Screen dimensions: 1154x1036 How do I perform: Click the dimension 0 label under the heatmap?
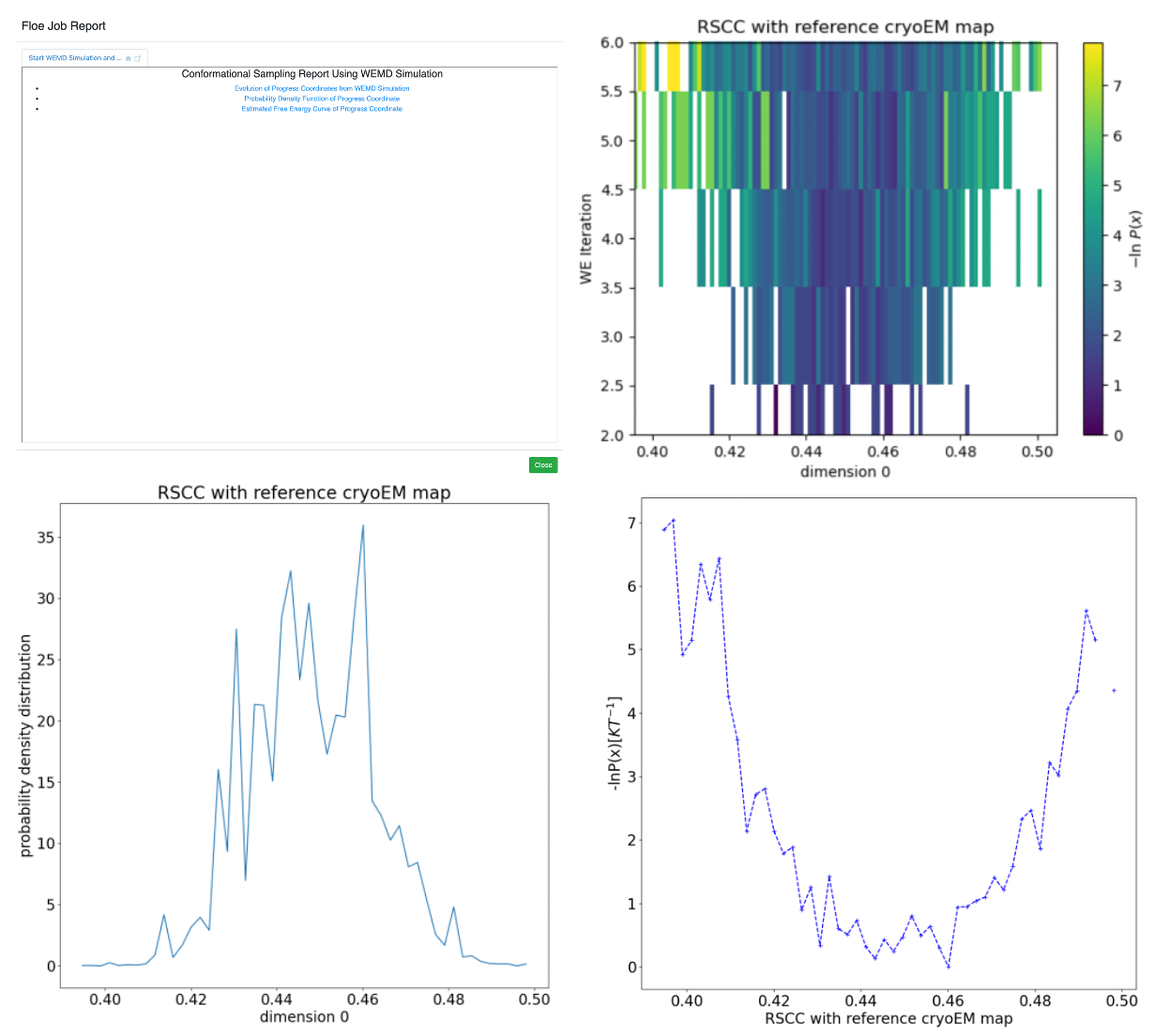[844, 471]
